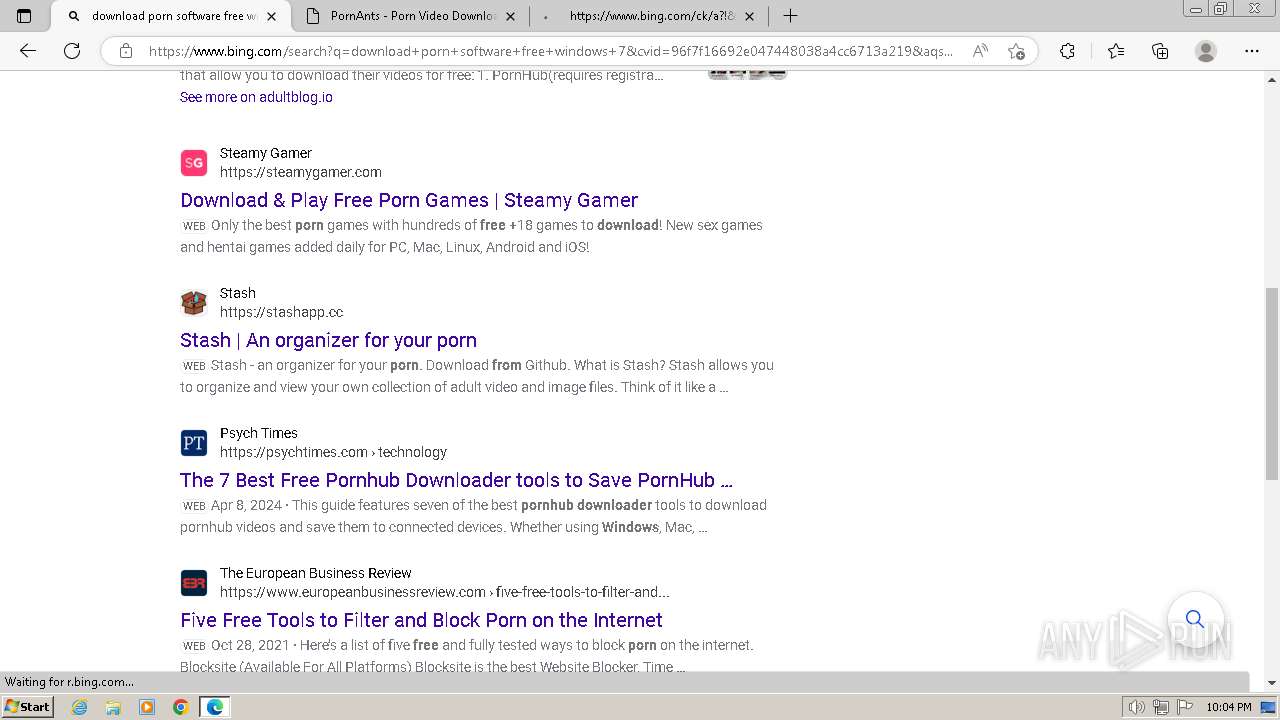Open media player taskbar icon
This screenshot has height=720, width=1280.
pos(147,707)
